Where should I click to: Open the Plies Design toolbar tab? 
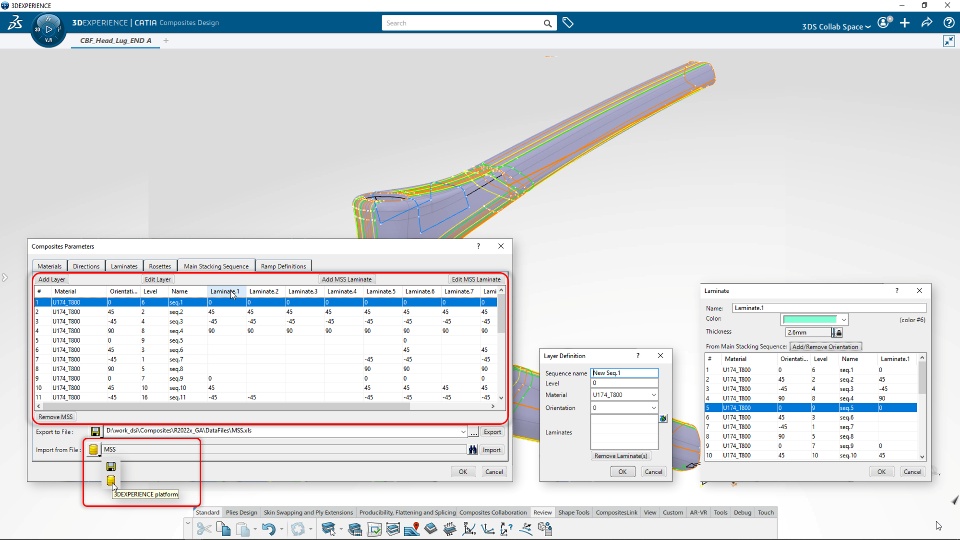coord(241,512)
